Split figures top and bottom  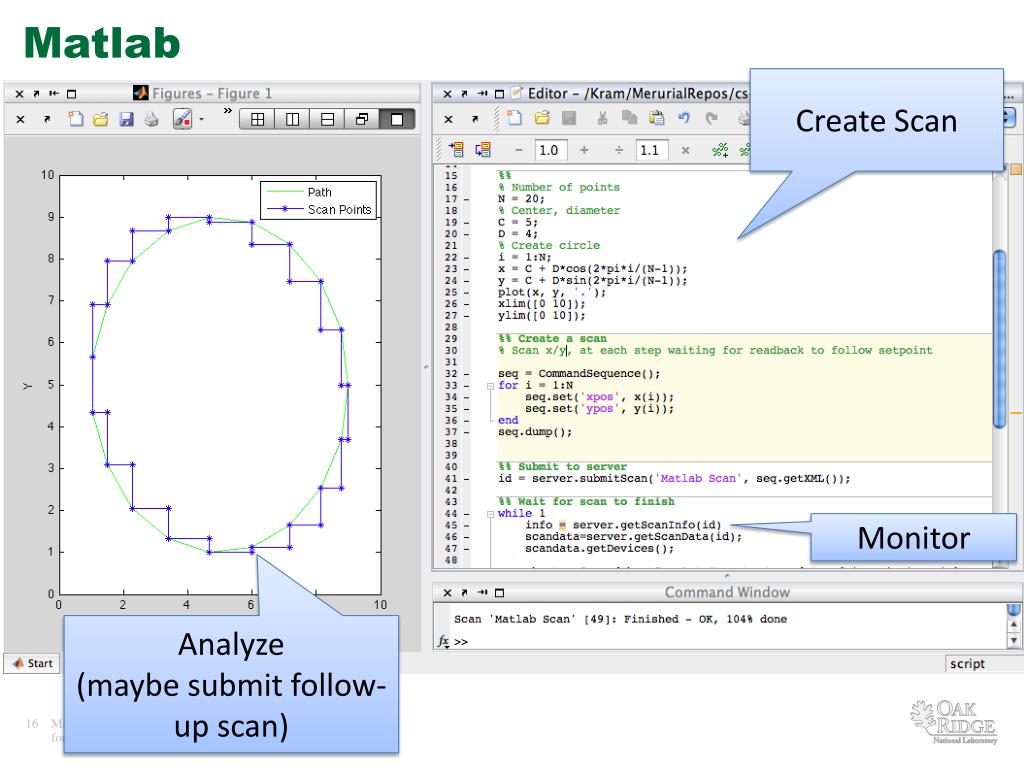click(327, 120)
